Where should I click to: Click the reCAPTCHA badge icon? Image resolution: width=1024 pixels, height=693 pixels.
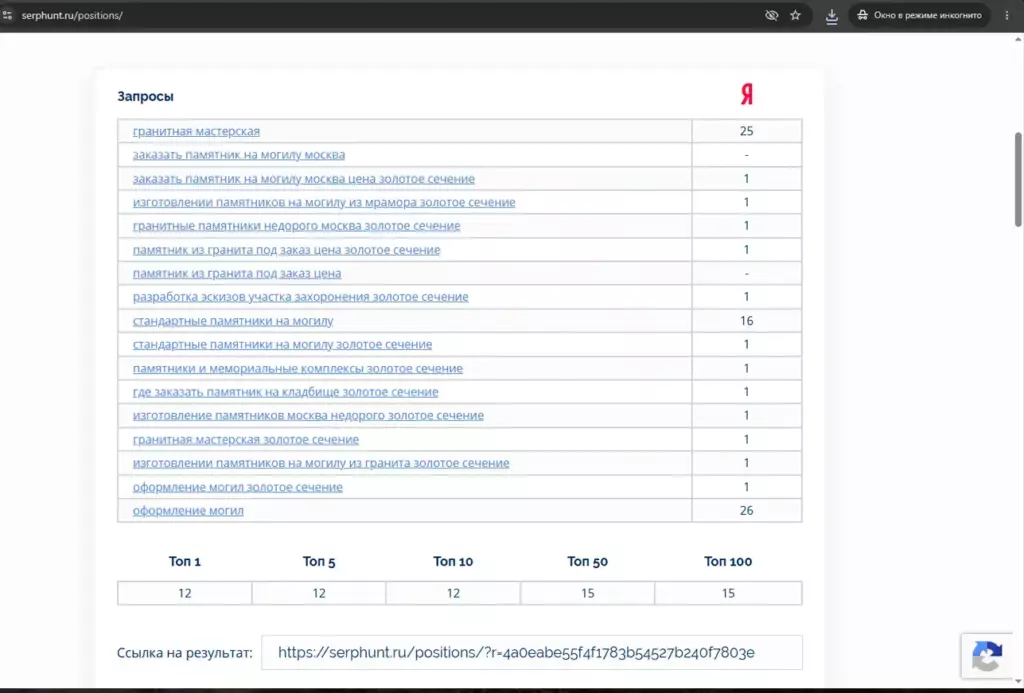[986, 655]
